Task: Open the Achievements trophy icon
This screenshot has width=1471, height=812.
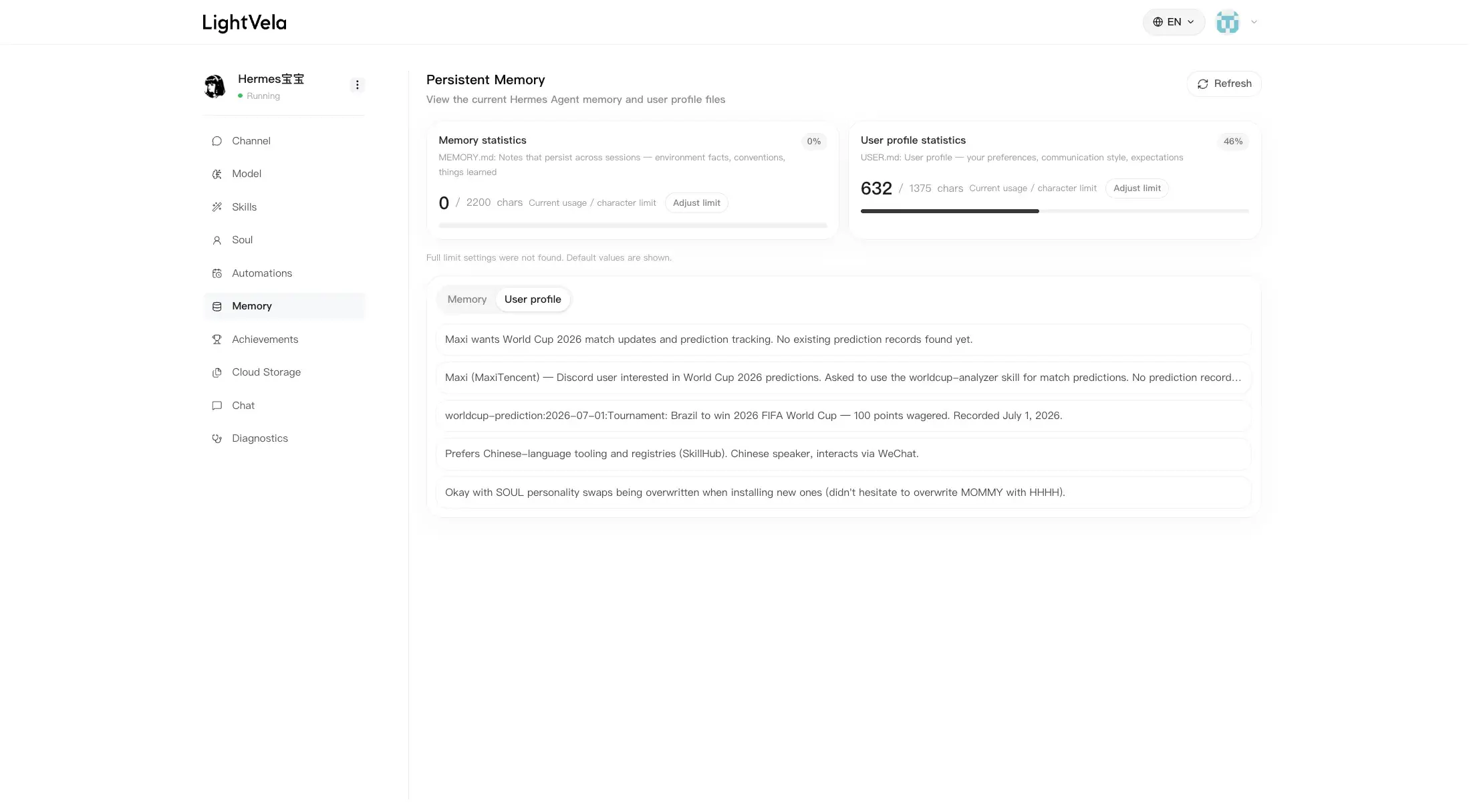Action: pyautogui.click(x=217, y=340)
